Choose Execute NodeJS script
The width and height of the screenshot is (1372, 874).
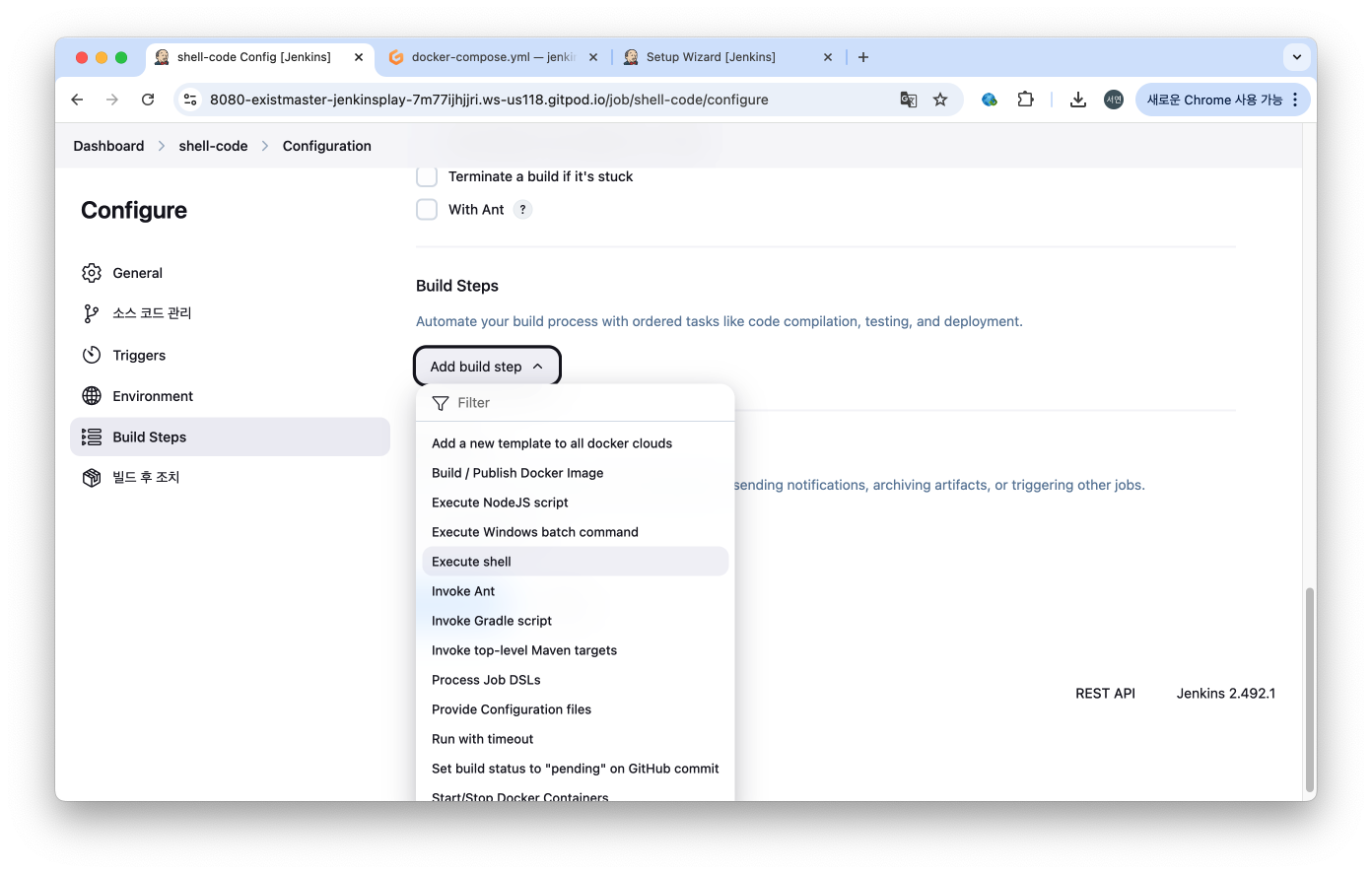(x=575, y=503)
